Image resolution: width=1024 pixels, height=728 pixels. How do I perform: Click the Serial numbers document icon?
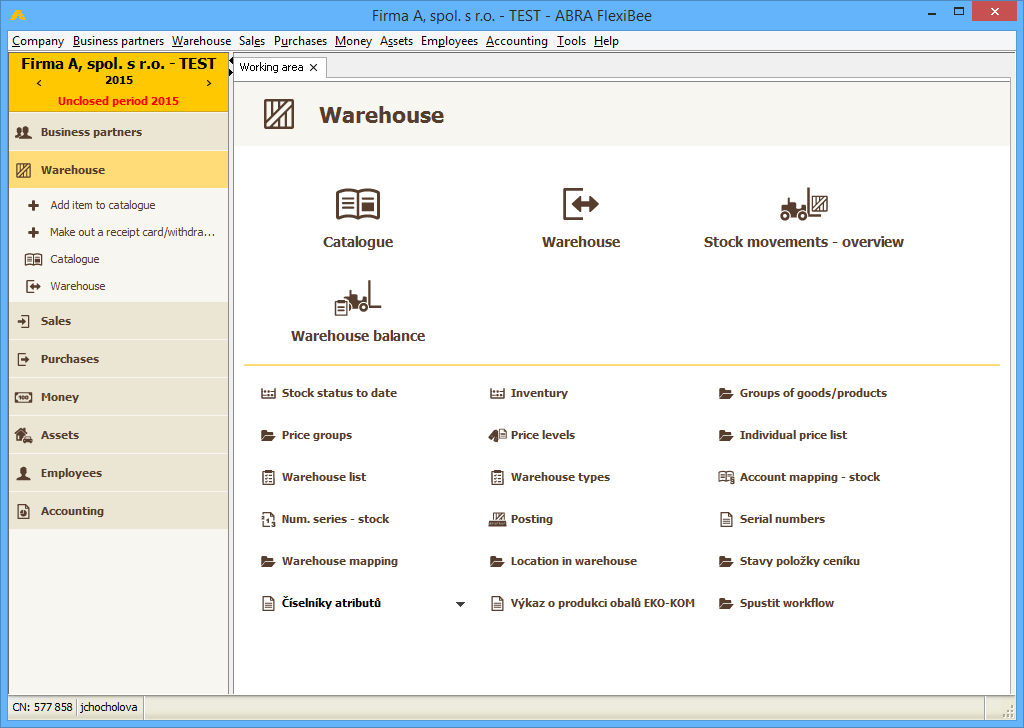tap(726, 519)
